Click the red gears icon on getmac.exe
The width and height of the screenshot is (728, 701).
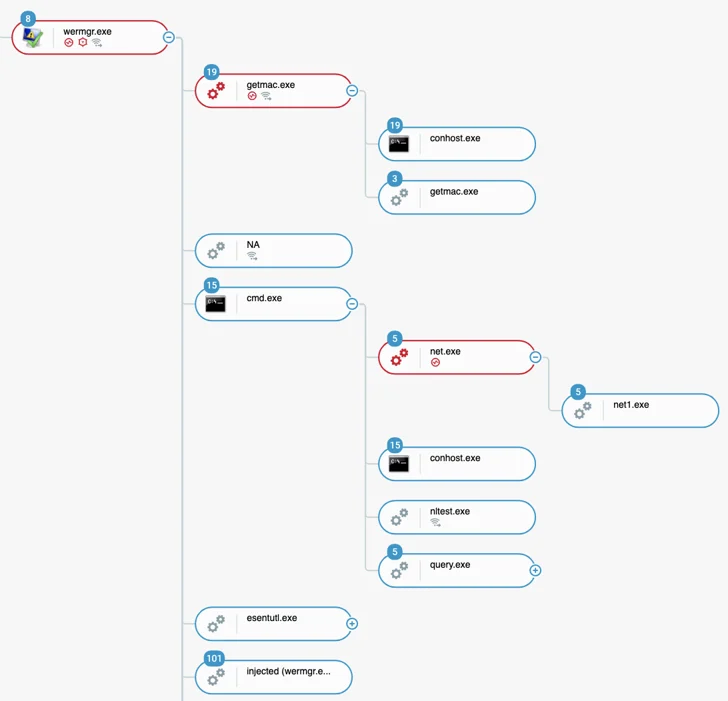216,91
